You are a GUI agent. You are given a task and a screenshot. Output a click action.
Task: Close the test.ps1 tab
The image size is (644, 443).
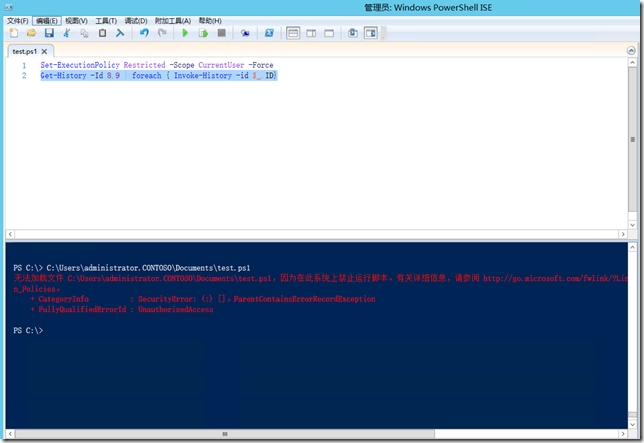point(44,51)
